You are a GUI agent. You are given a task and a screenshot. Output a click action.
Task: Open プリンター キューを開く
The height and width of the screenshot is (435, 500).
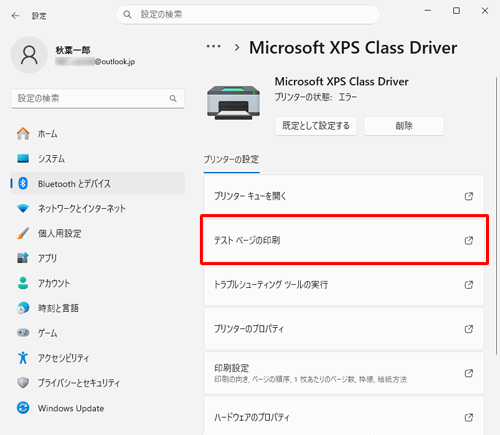344,196
